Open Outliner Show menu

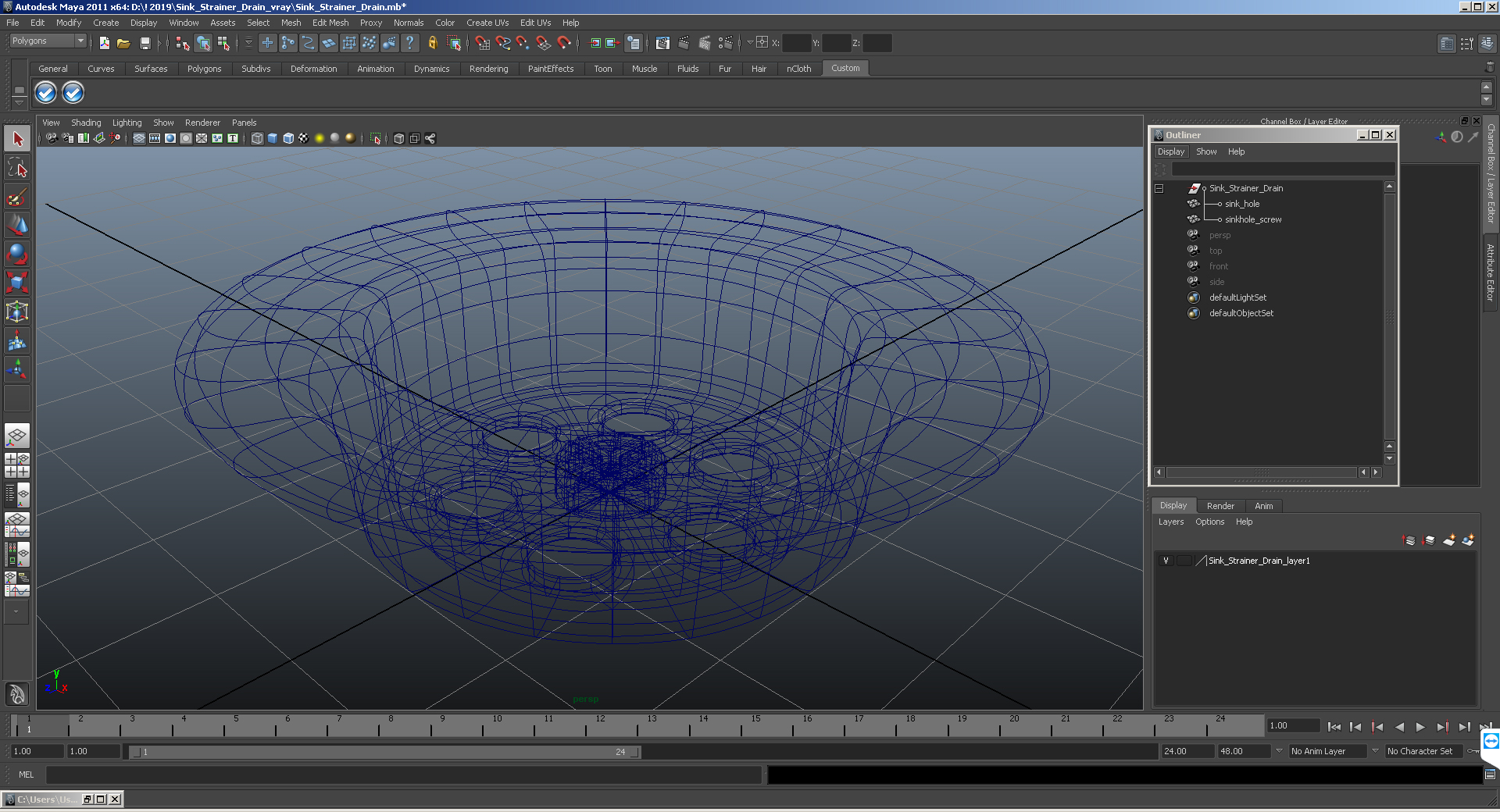point(1206,151)
